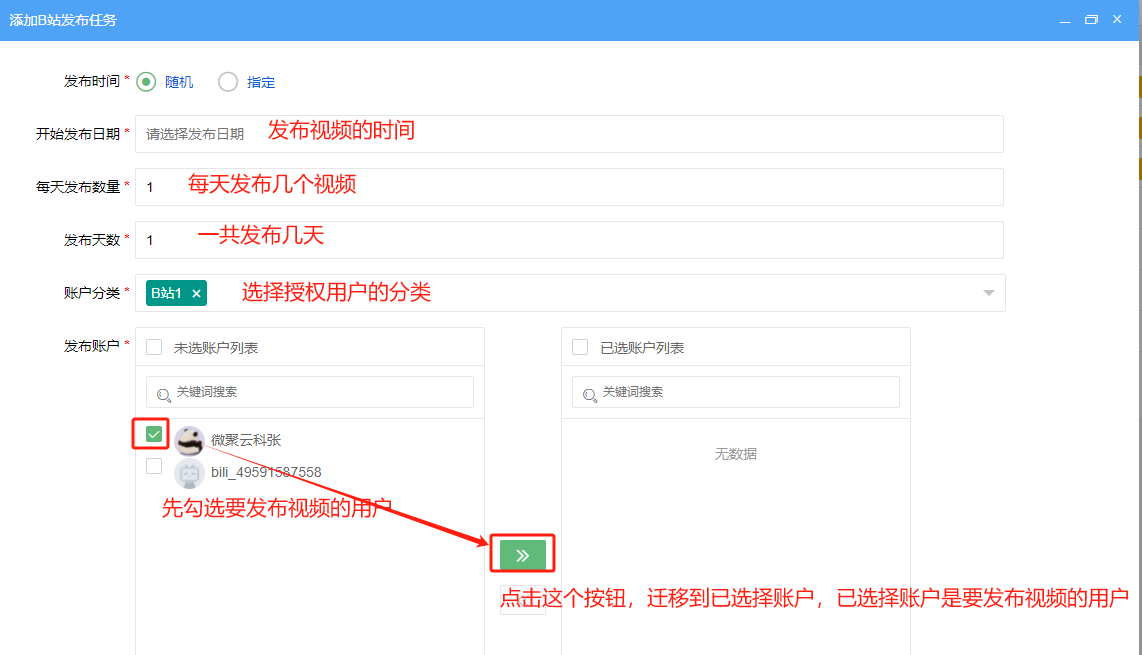Click the 发布天数 input field
Viewport: 1142px width, 655px height.
(x=569, y=240)
